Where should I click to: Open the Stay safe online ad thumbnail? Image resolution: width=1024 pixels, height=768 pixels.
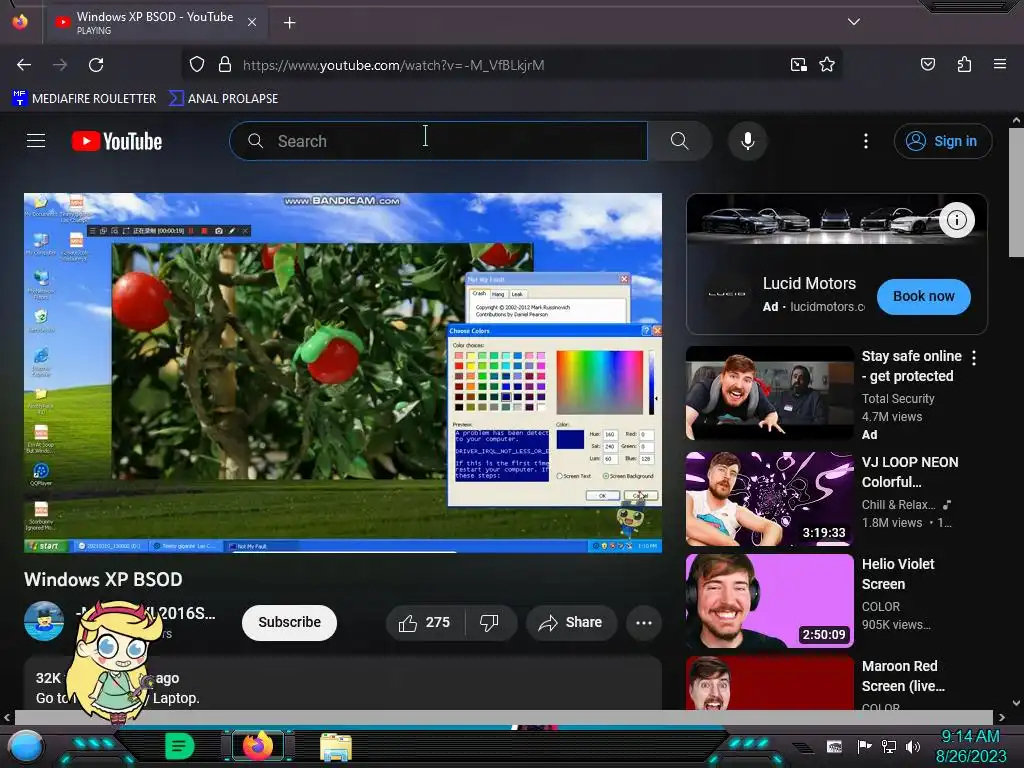770,393
